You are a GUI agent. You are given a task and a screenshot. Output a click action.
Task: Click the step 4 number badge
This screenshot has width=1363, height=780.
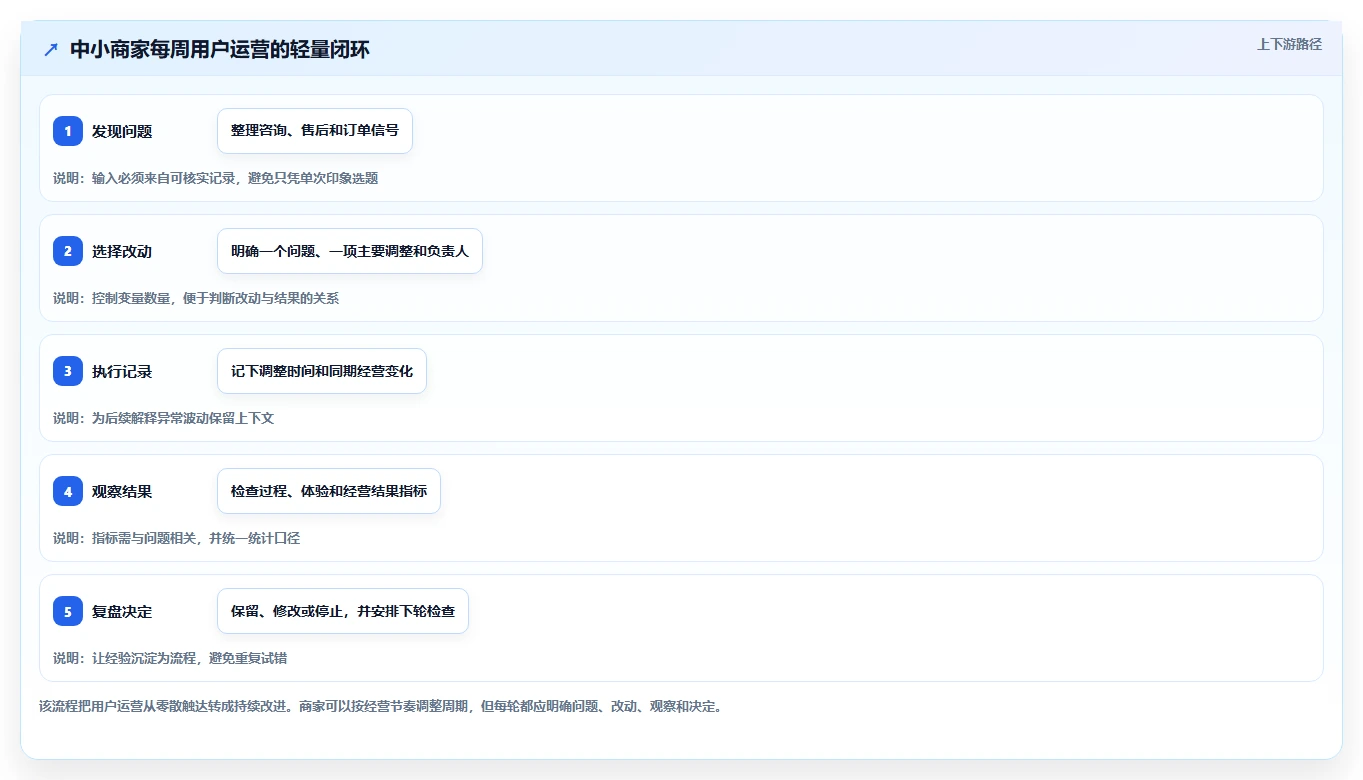click(68, 491)
